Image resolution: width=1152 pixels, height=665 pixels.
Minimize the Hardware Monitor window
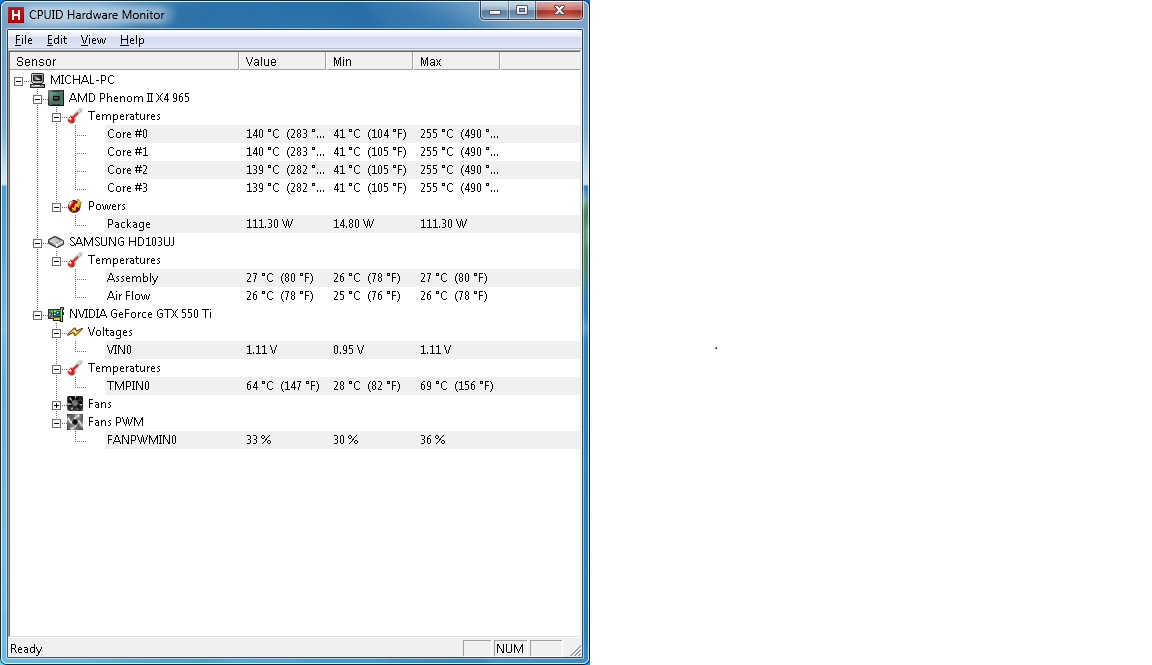click(494, 11)
